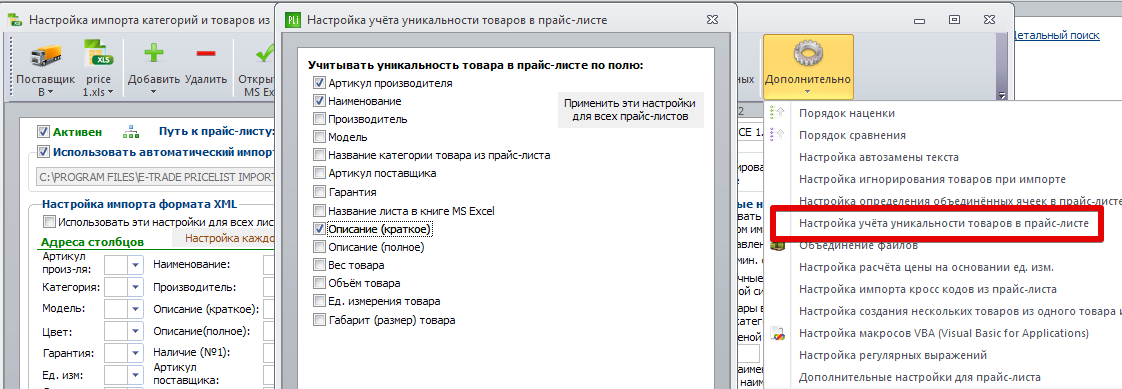This screenshot has height=389, width=1122.
Task: Open Ед. изм column dropdown
Action: (x=136, y=375)
